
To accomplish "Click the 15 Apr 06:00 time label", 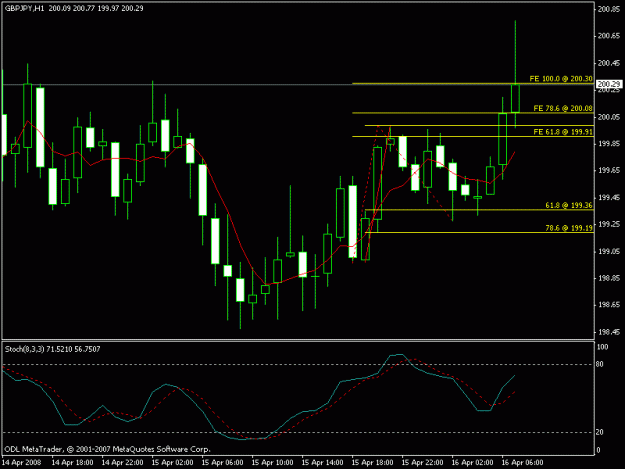I will coord(222,463).
